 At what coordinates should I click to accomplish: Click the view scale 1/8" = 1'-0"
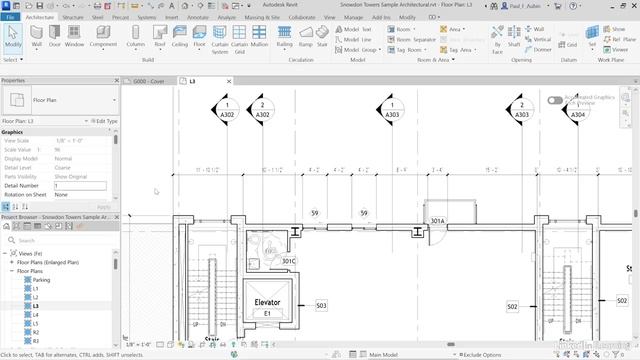coord(138,344)
